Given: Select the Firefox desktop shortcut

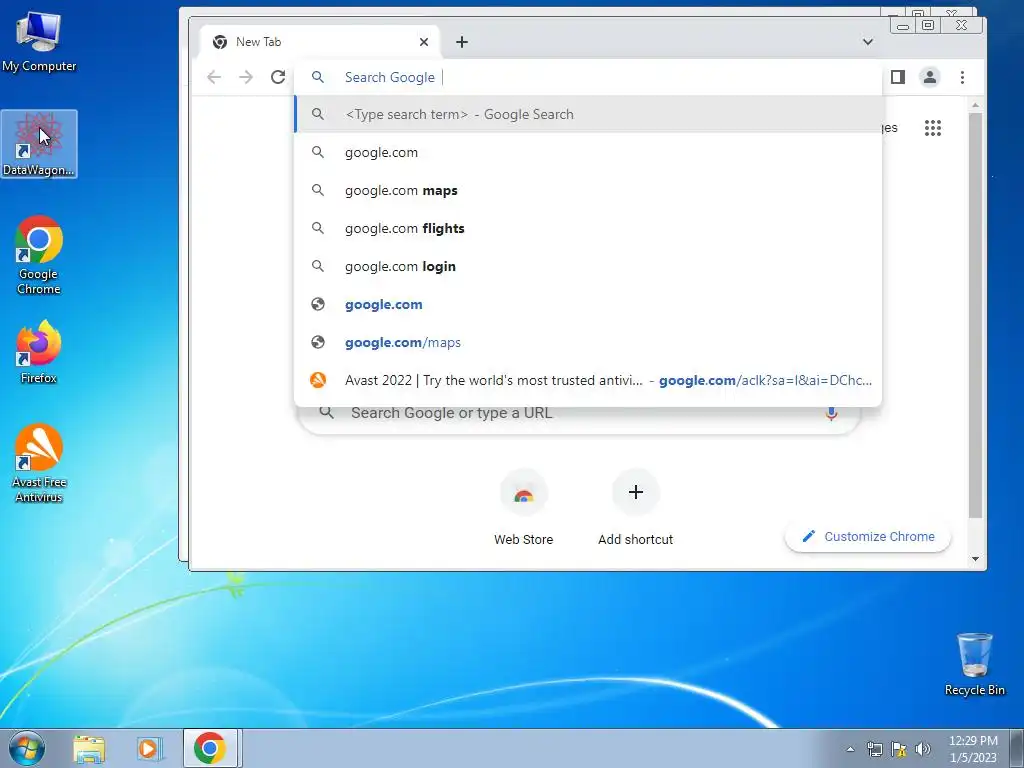Looking at the screenshot, I should point(39,353).
